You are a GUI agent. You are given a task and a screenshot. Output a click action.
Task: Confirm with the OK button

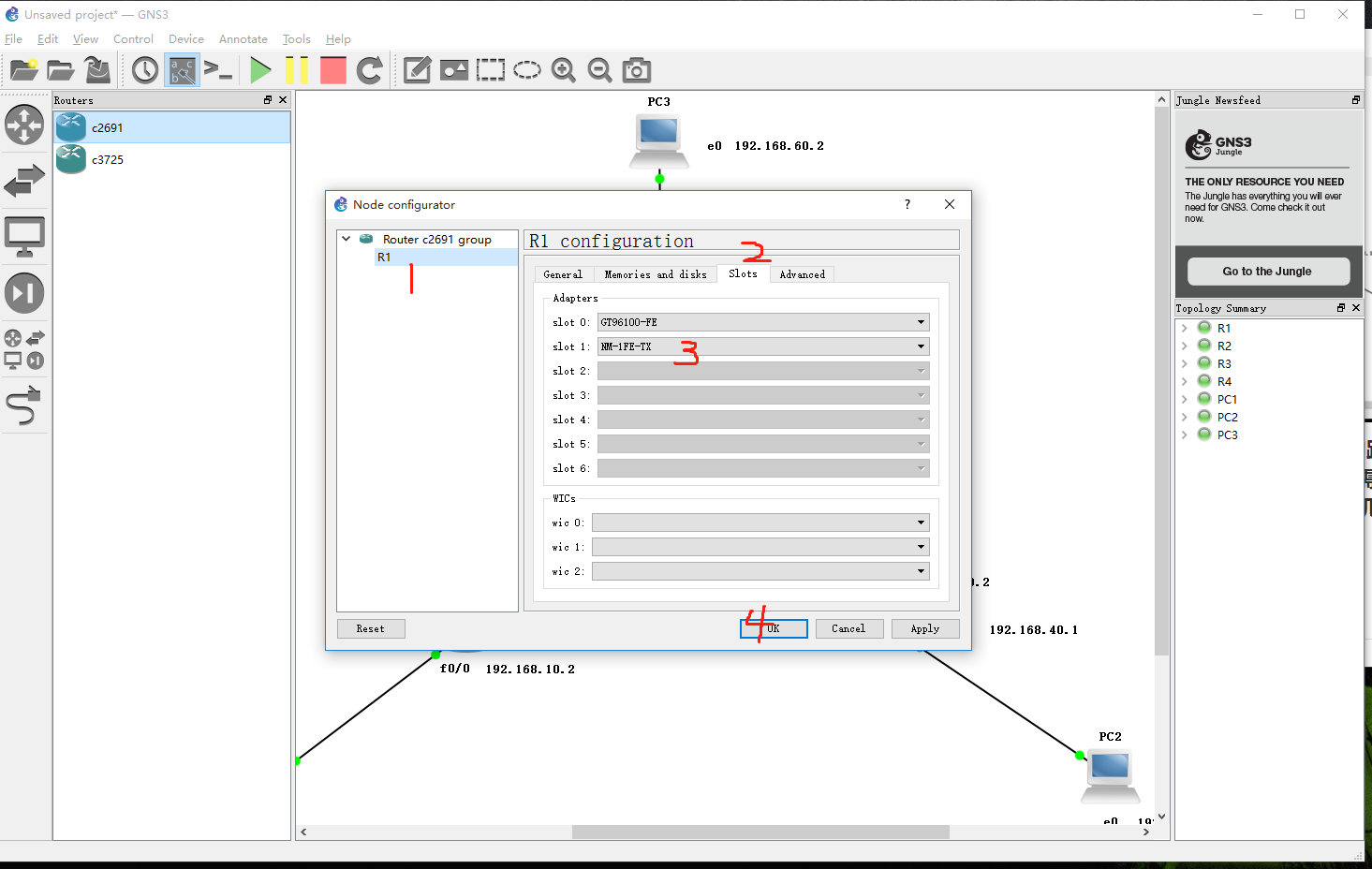774,628
